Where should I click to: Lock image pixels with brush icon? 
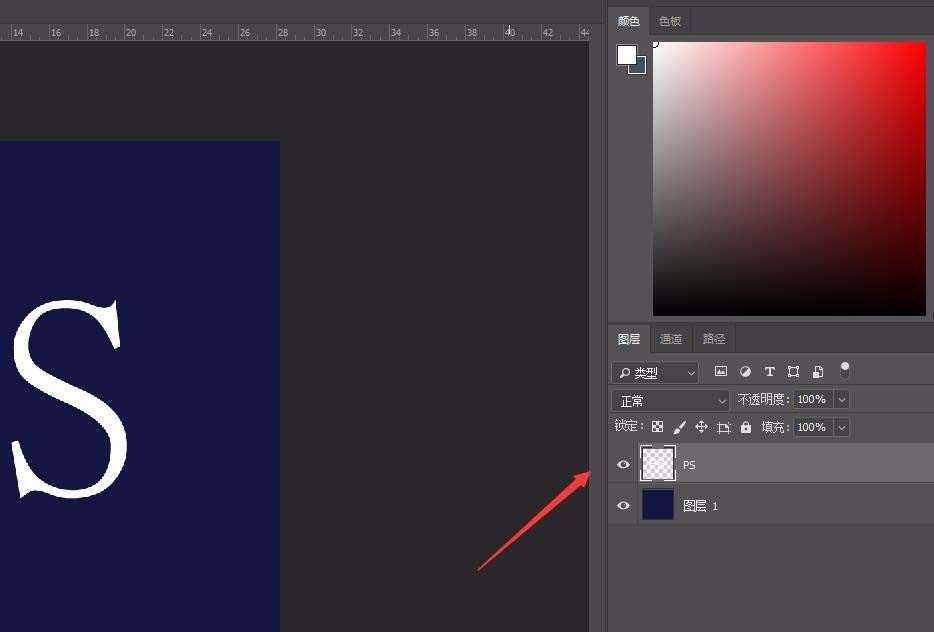tap(679, 427)
